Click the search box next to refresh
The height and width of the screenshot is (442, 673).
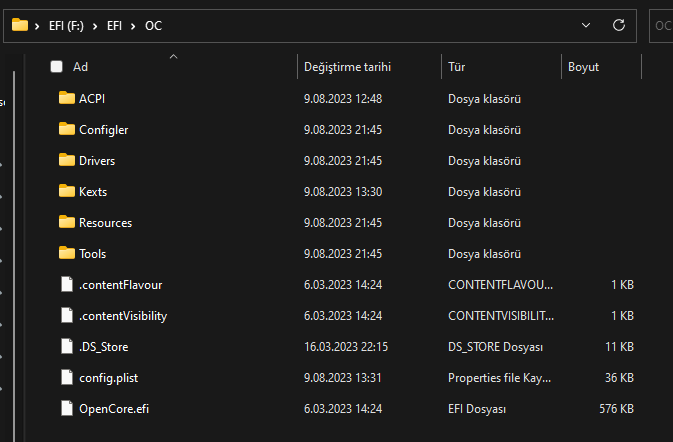point(662,26)
